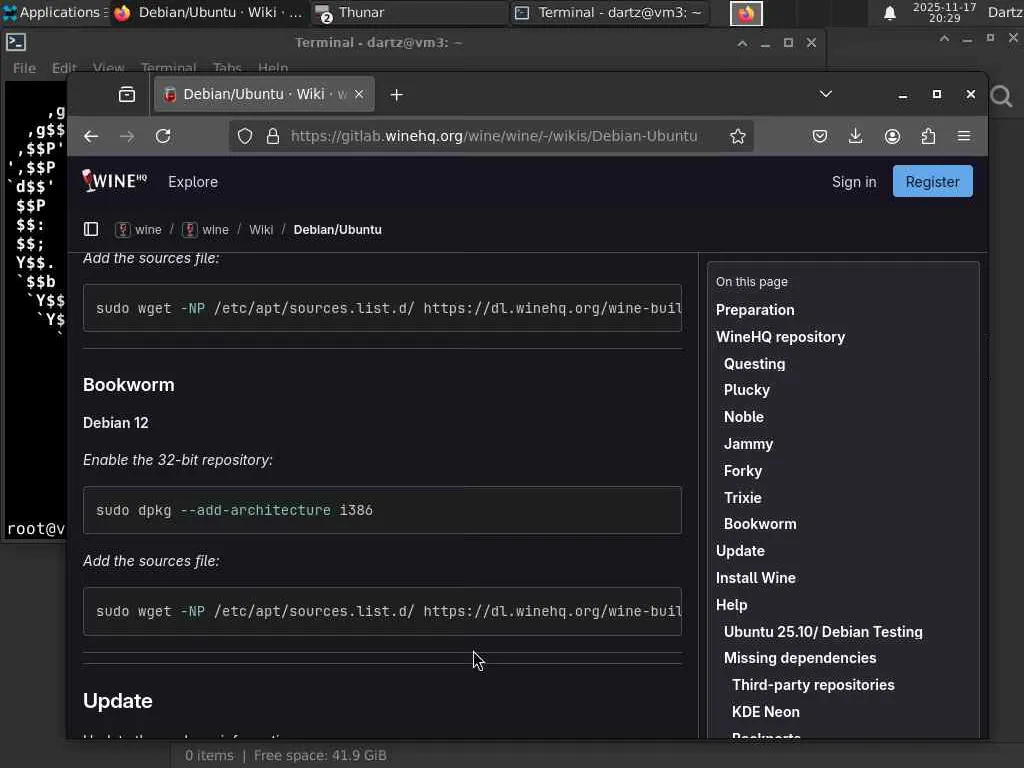
Task: Open the Edit menu in Terminal
Action: point(64,68)
